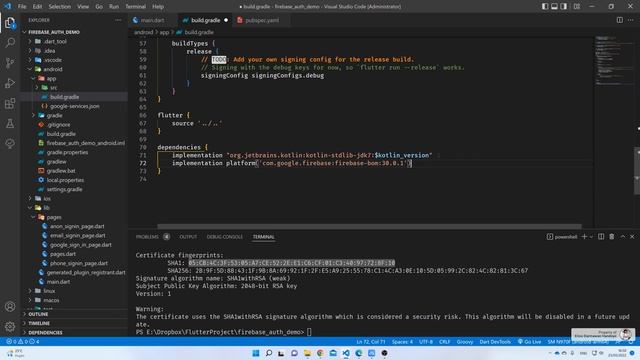This screenshot has height=360, width=640.
Task: Click Go Live in status bar
Action: click(x=529, y=342)
